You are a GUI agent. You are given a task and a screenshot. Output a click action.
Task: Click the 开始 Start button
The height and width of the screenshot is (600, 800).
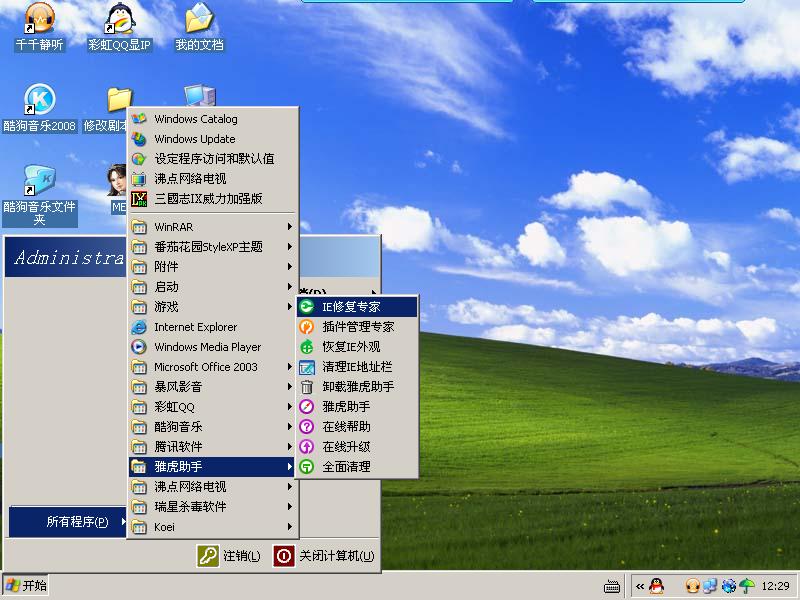[x=26, y=585]
